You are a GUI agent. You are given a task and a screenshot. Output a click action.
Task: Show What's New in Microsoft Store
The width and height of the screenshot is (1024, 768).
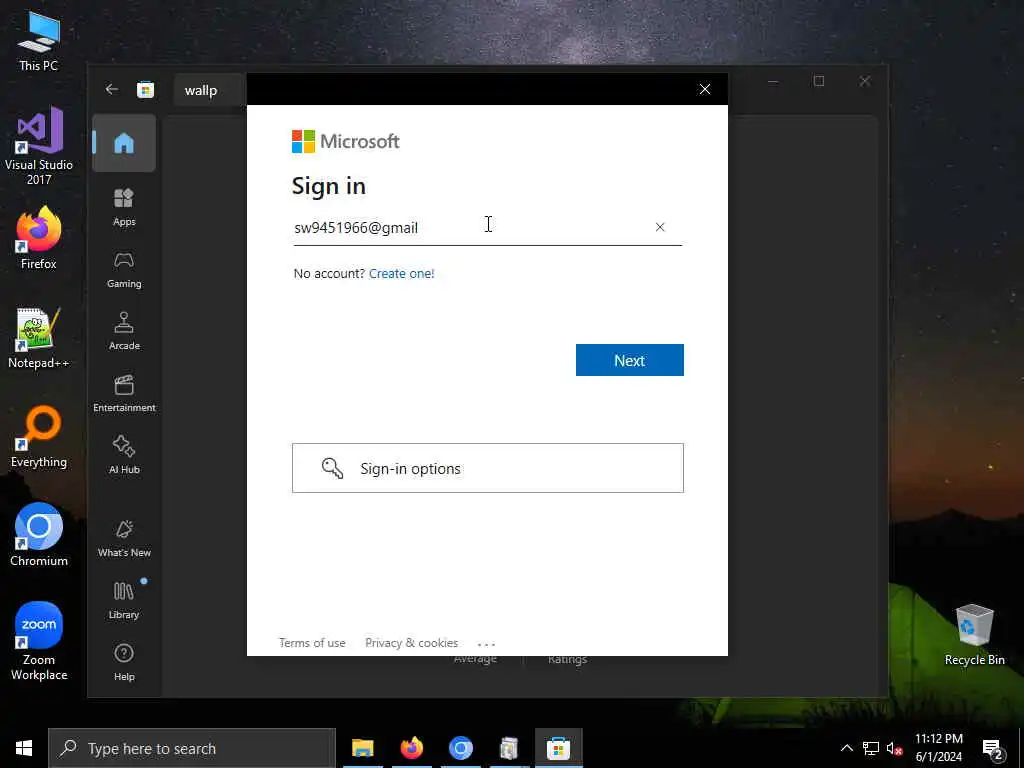pos(124,539)
